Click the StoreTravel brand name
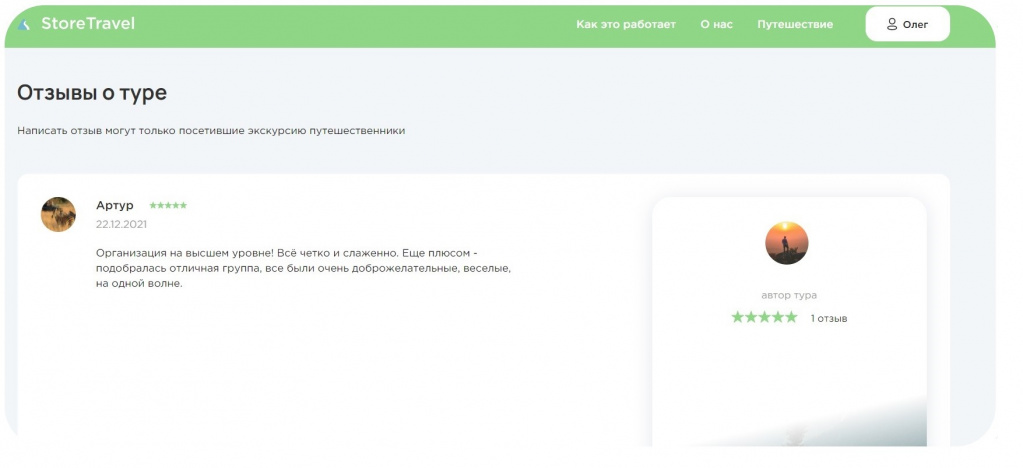 point(88,23)
